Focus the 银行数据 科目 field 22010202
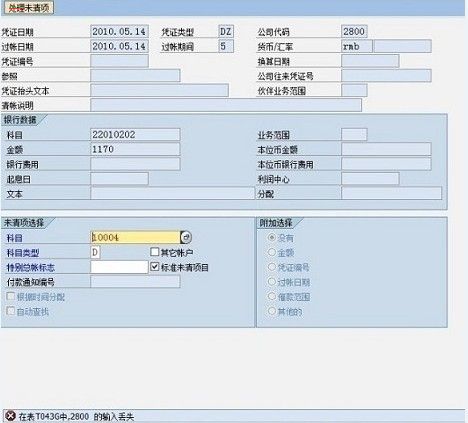This screenshot has width=468, height=423. coord(135,135)
